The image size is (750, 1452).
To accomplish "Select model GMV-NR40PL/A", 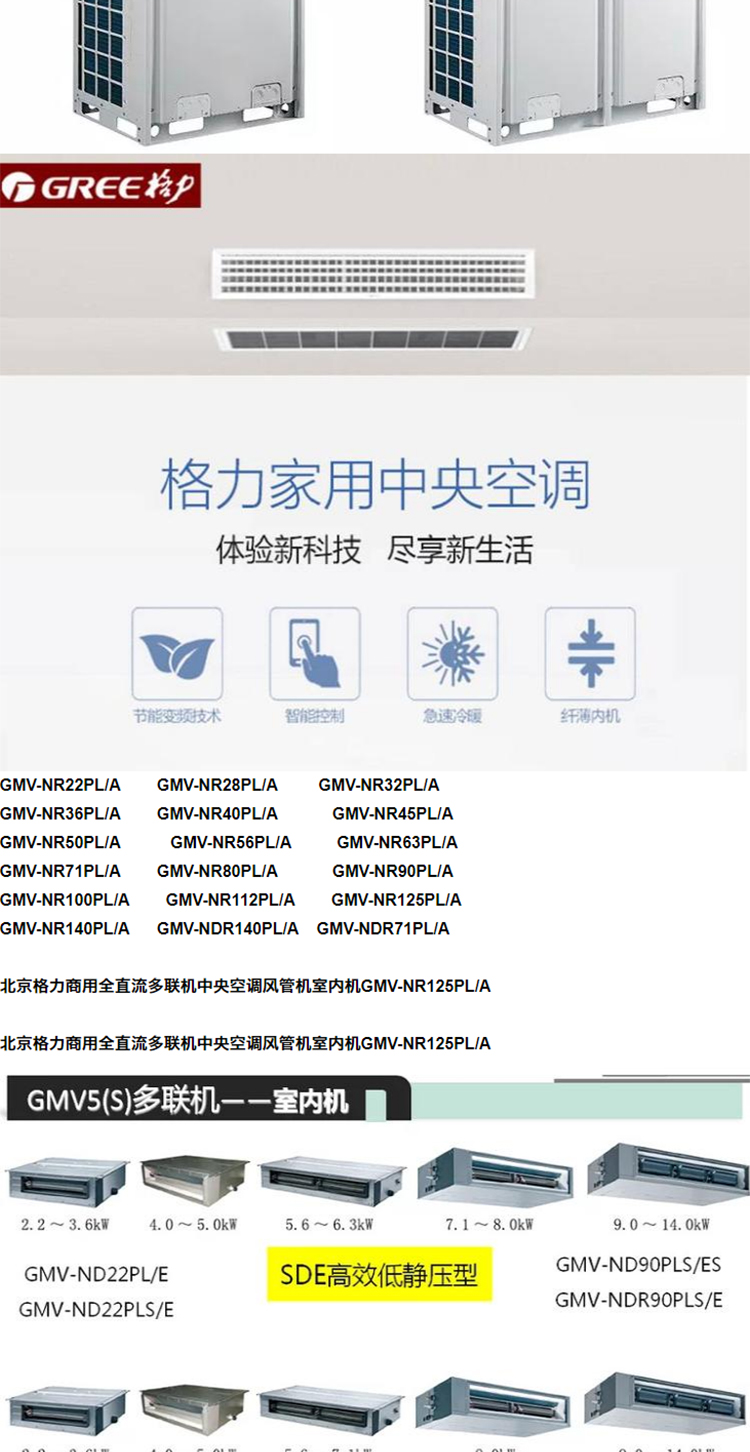I will pos(218,814).
